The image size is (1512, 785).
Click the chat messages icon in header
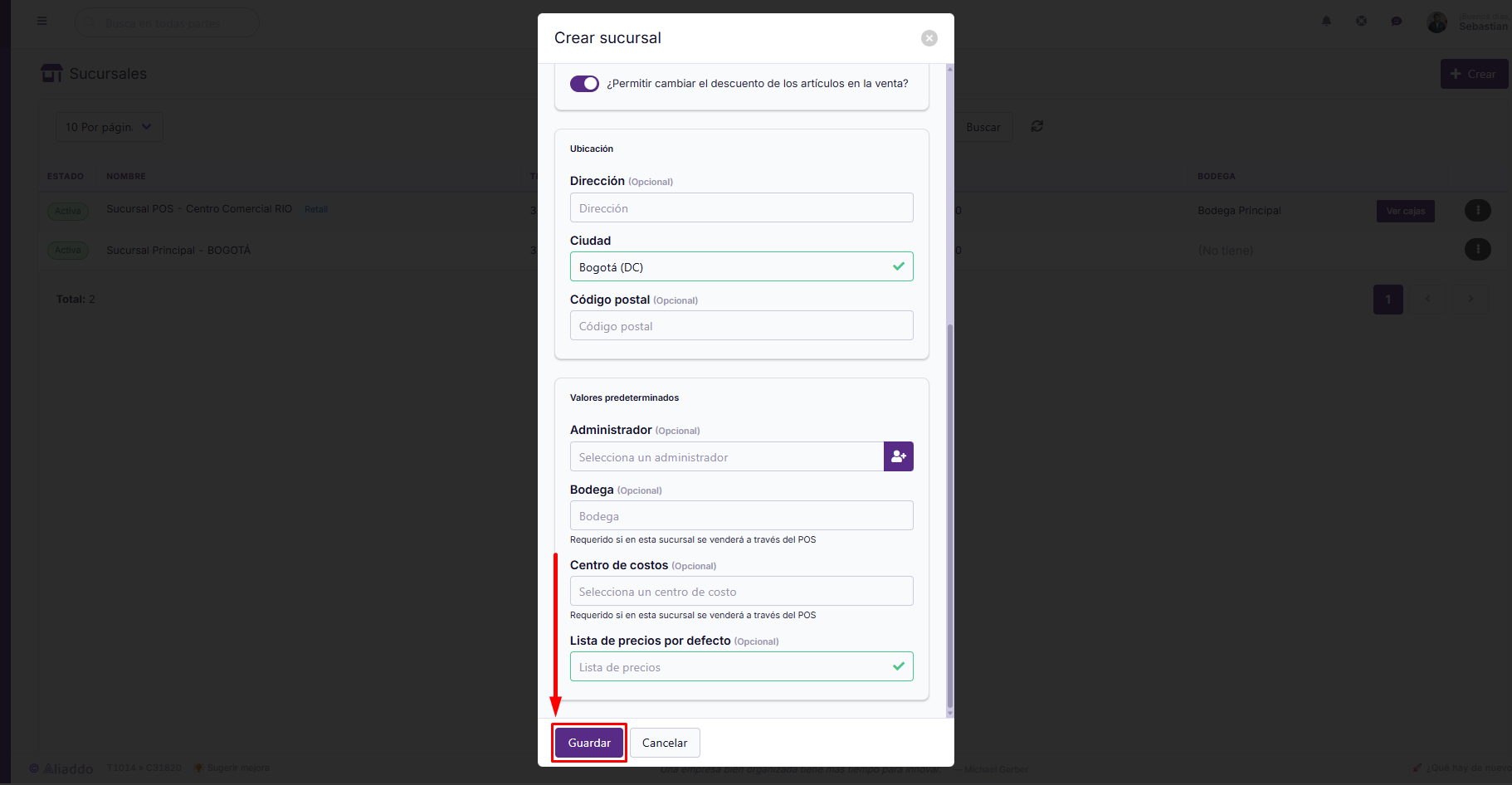[1397, 22]
